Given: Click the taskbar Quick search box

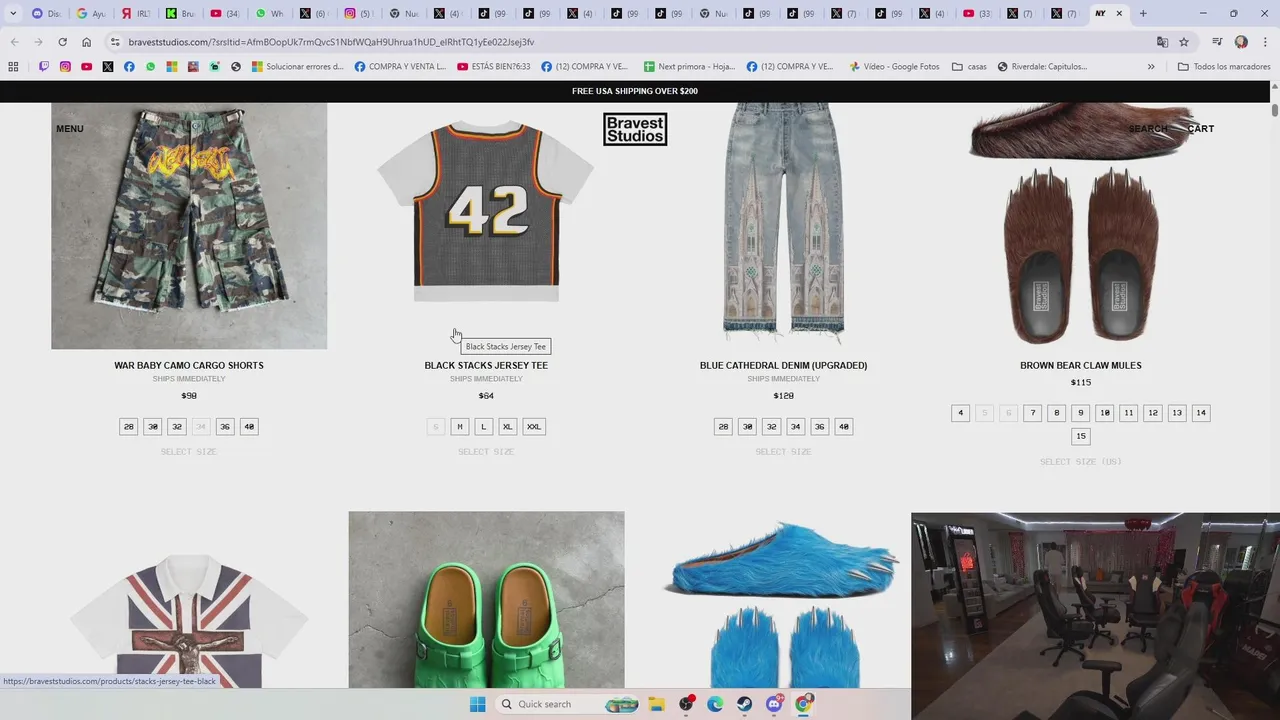Looking at the screenshot, I should 568,704.
